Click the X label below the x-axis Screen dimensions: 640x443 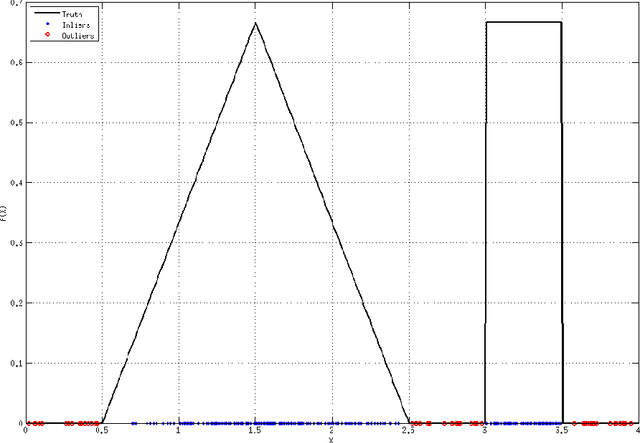(331, 440)
